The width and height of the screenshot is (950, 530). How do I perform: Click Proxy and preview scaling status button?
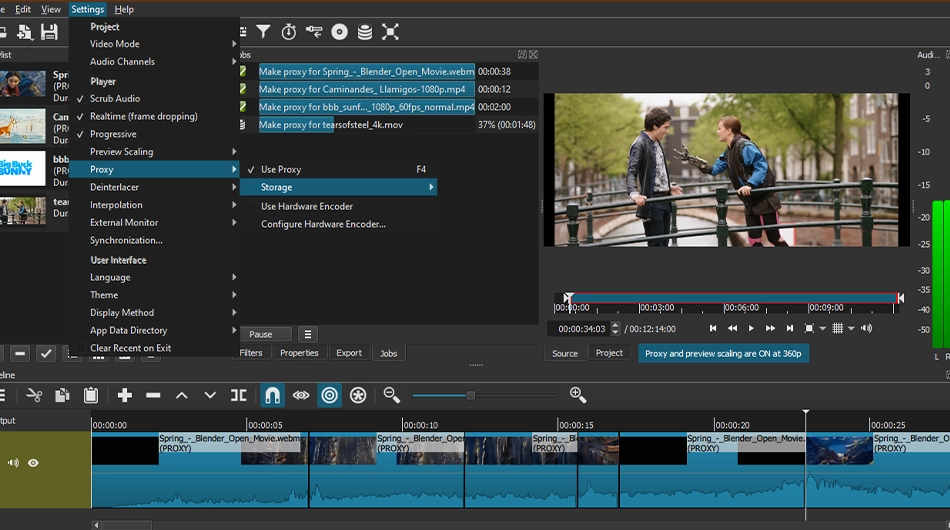723,354
